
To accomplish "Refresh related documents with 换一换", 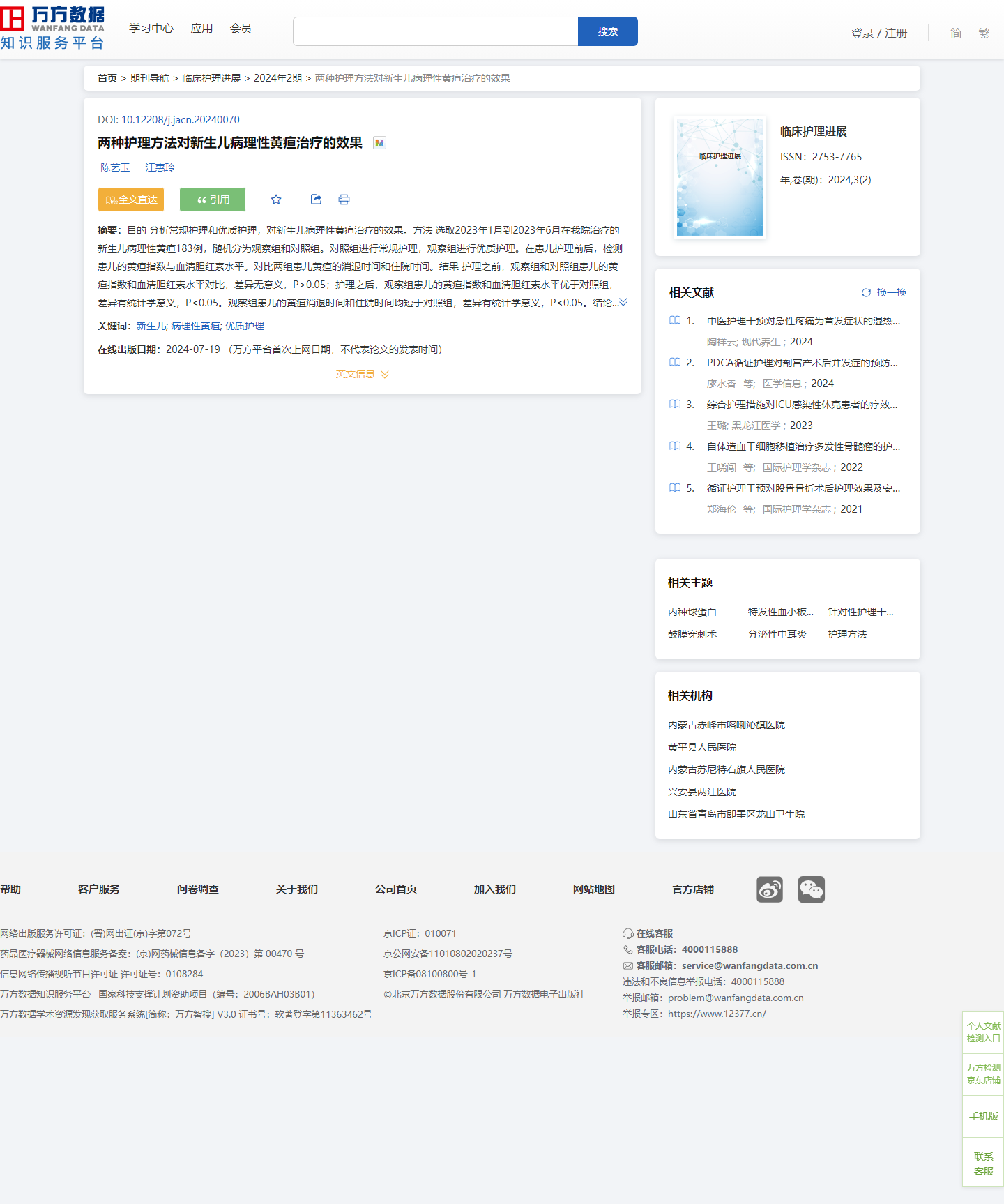I will (884, 293).
